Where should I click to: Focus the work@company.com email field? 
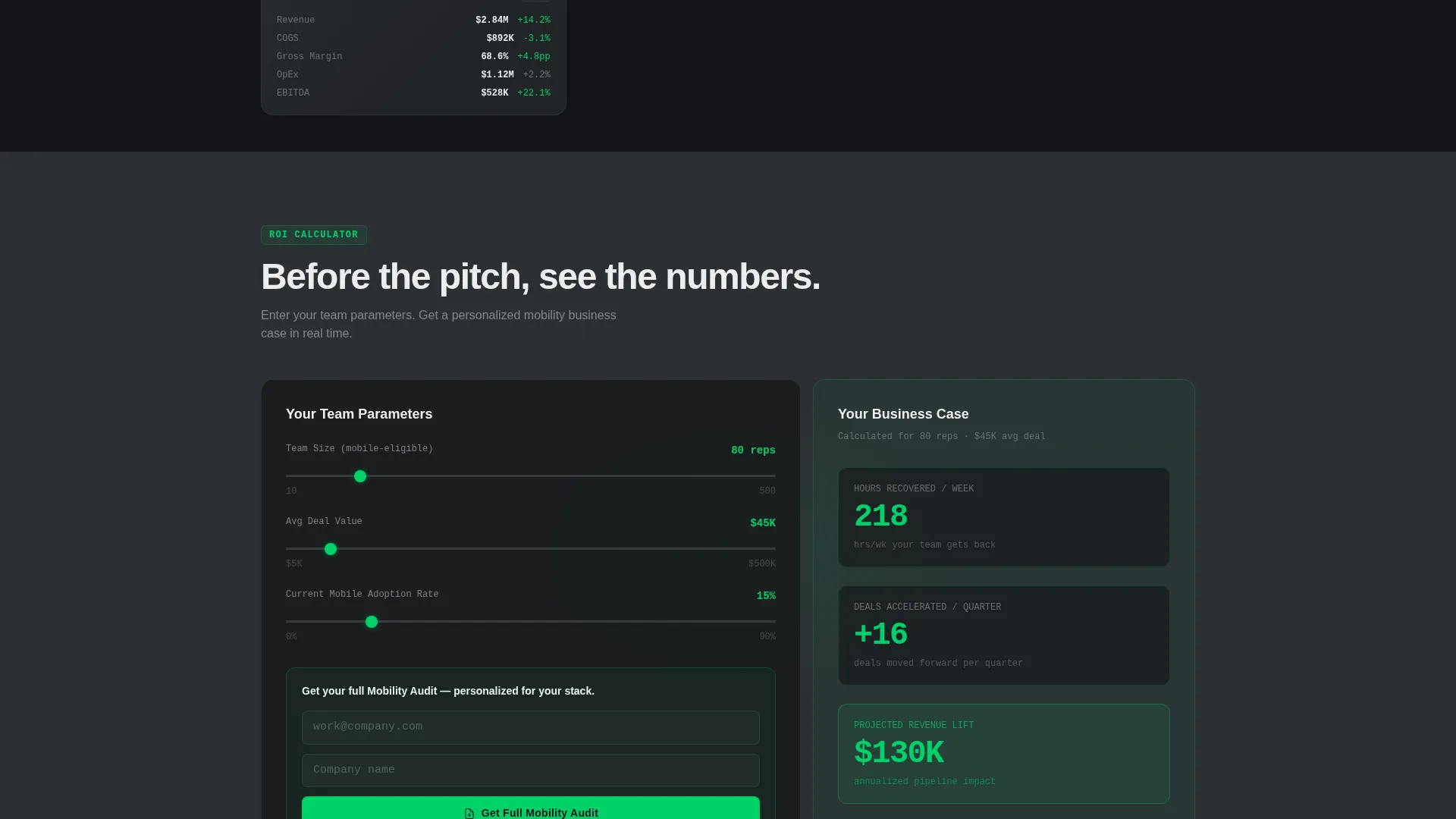point(531,727)
